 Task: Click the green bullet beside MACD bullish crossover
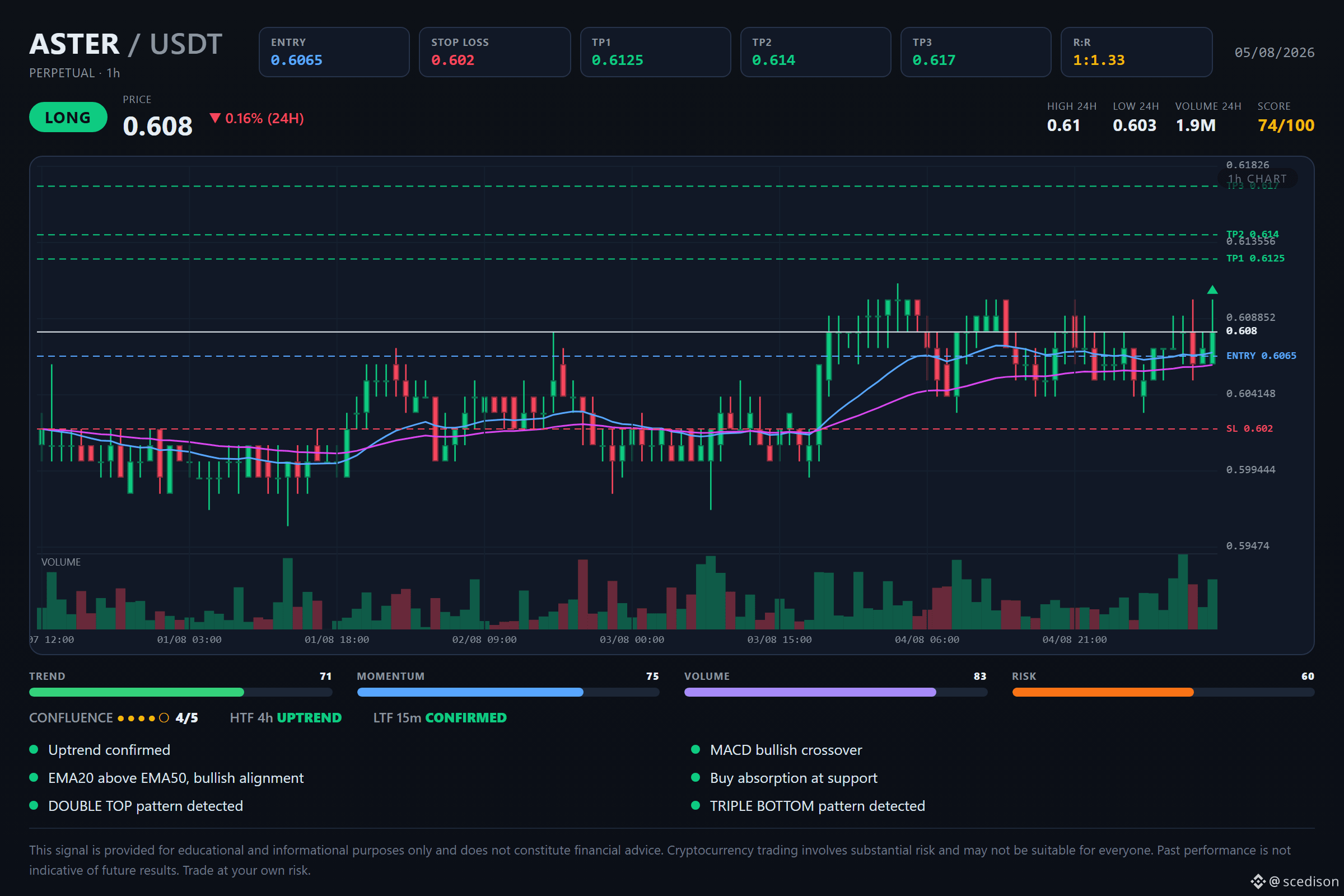(x=696, y=749)
